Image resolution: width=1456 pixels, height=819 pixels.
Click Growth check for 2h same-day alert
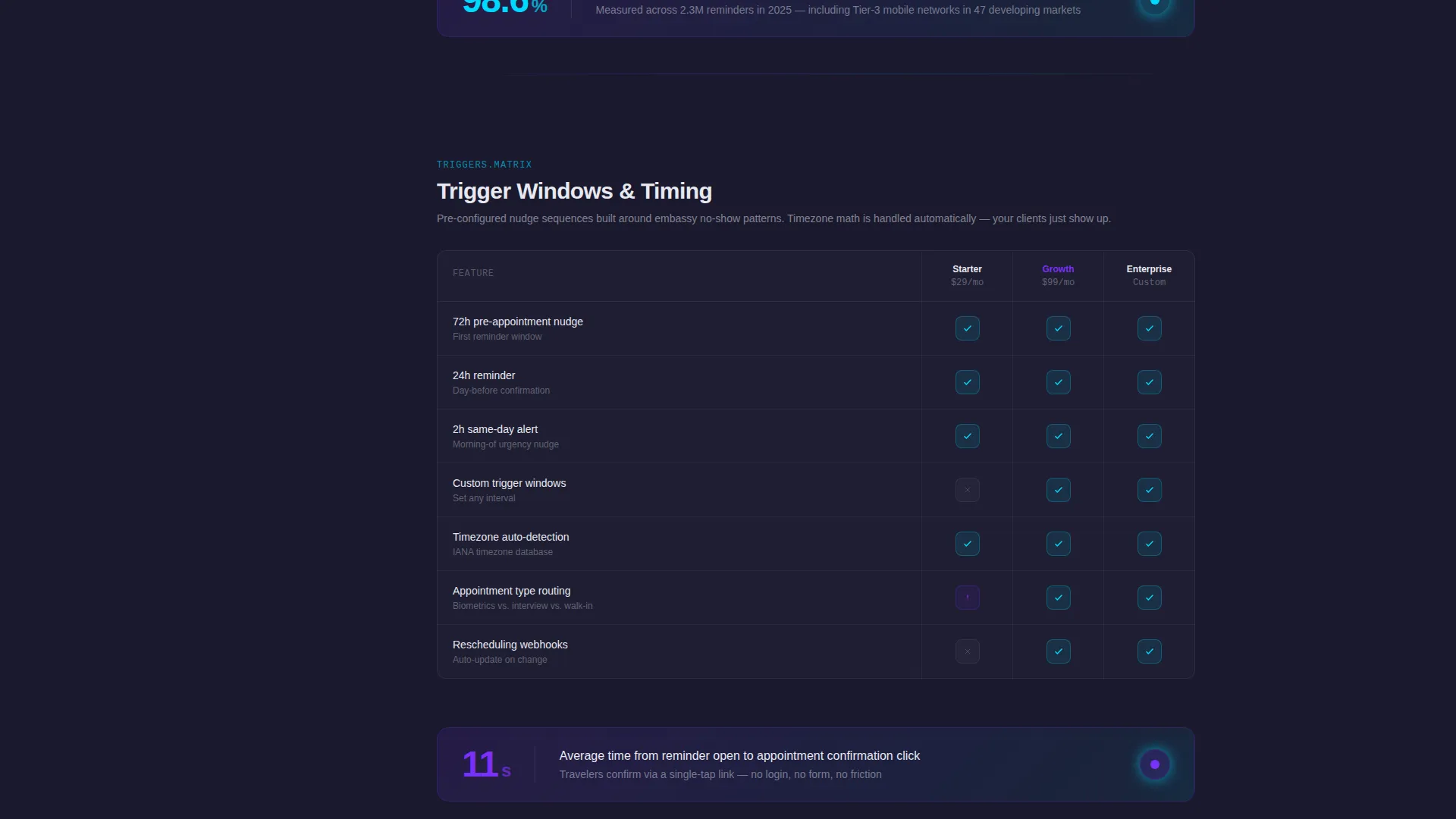pos(1058,436)
